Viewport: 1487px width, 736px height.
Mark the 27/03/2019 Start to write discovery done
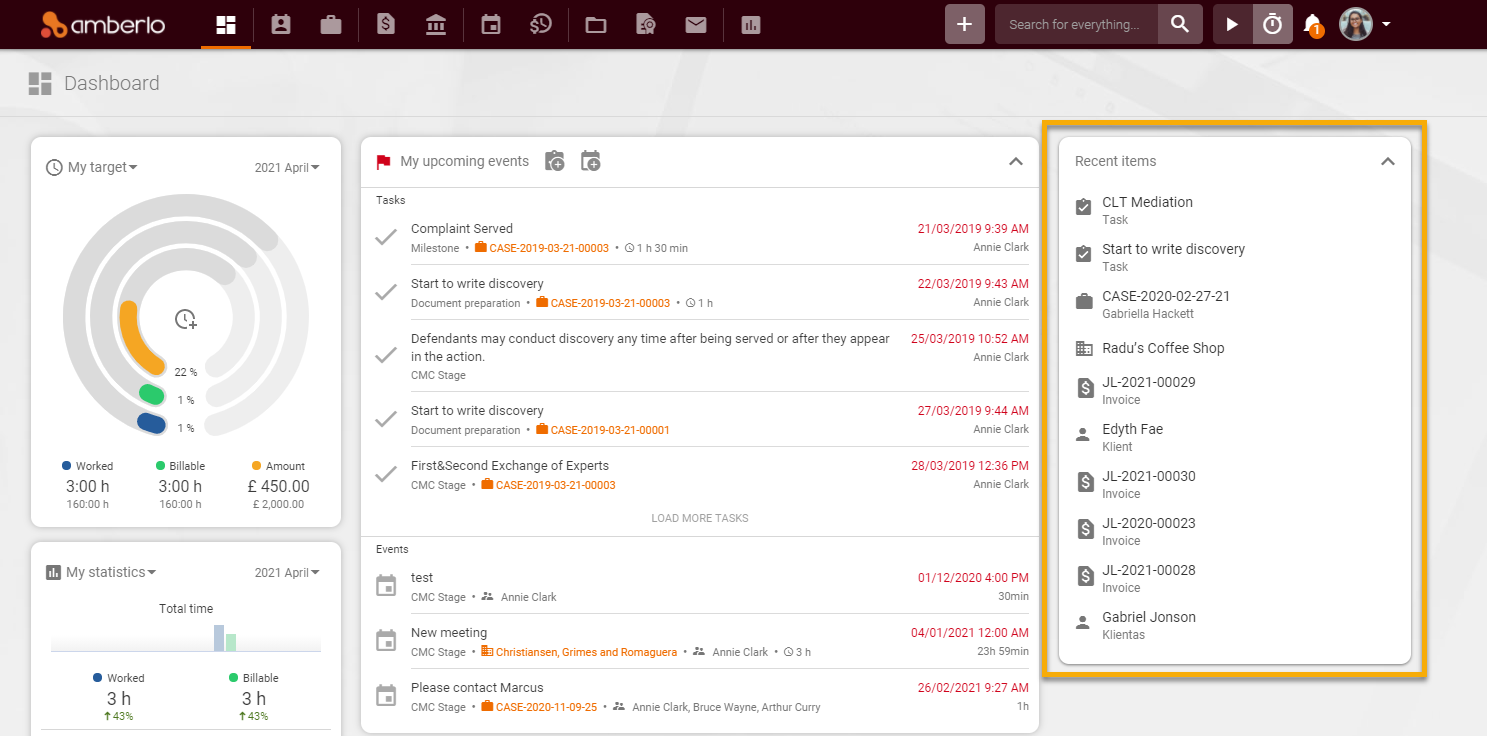(386, 420)
